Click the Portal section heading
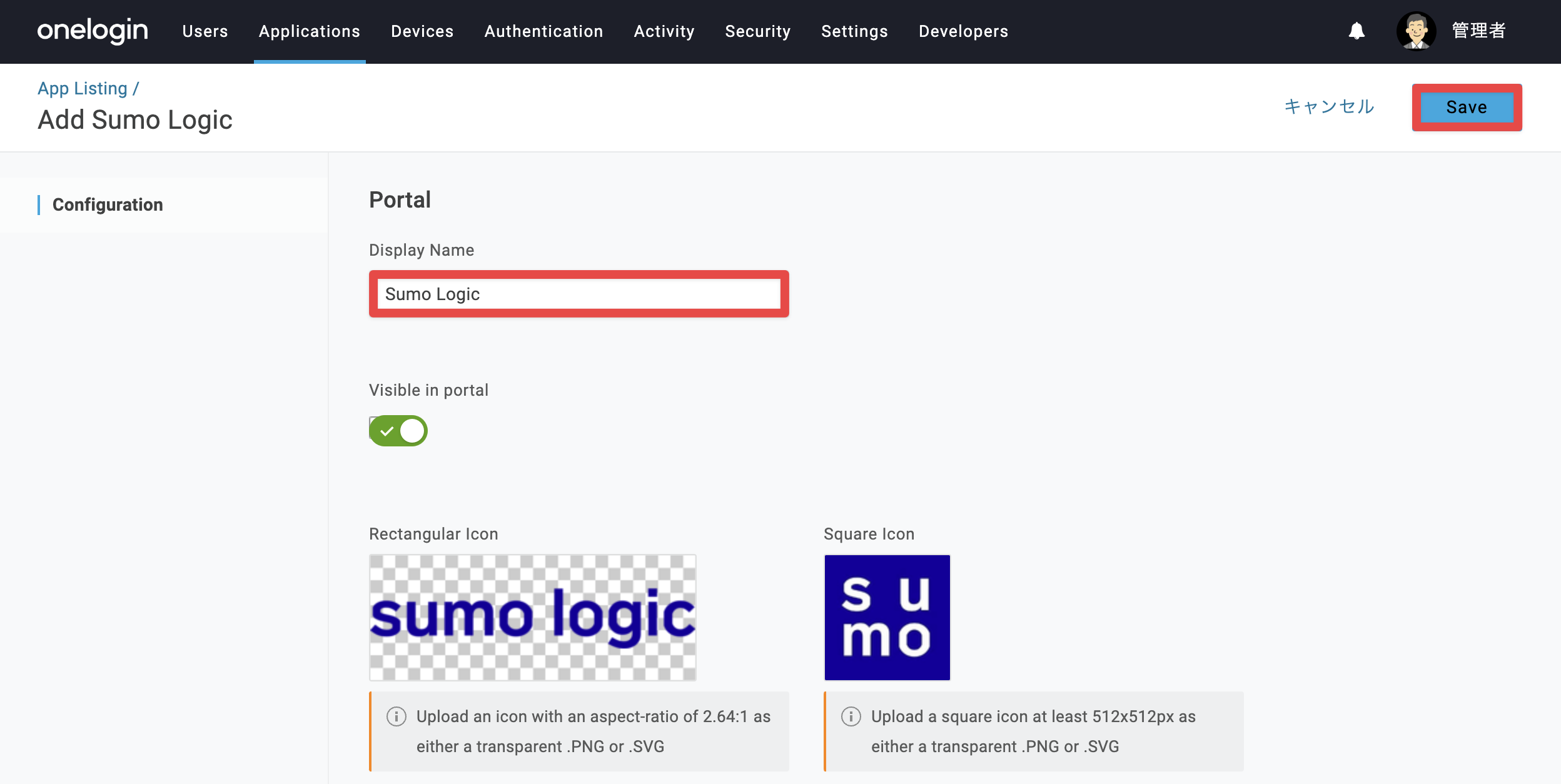This screenshot has height=784, width=1561. coord(400,199)
